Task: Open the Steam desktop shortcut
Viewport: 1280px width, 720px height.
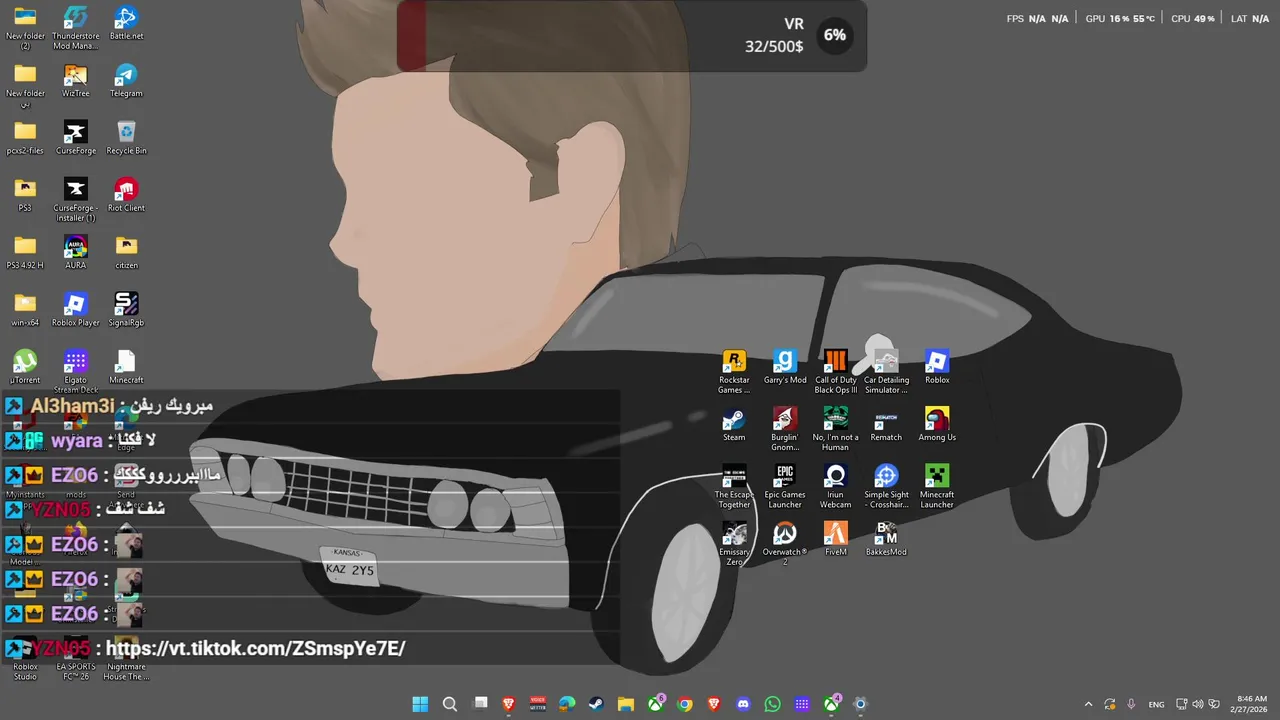Action: [734, 423]
